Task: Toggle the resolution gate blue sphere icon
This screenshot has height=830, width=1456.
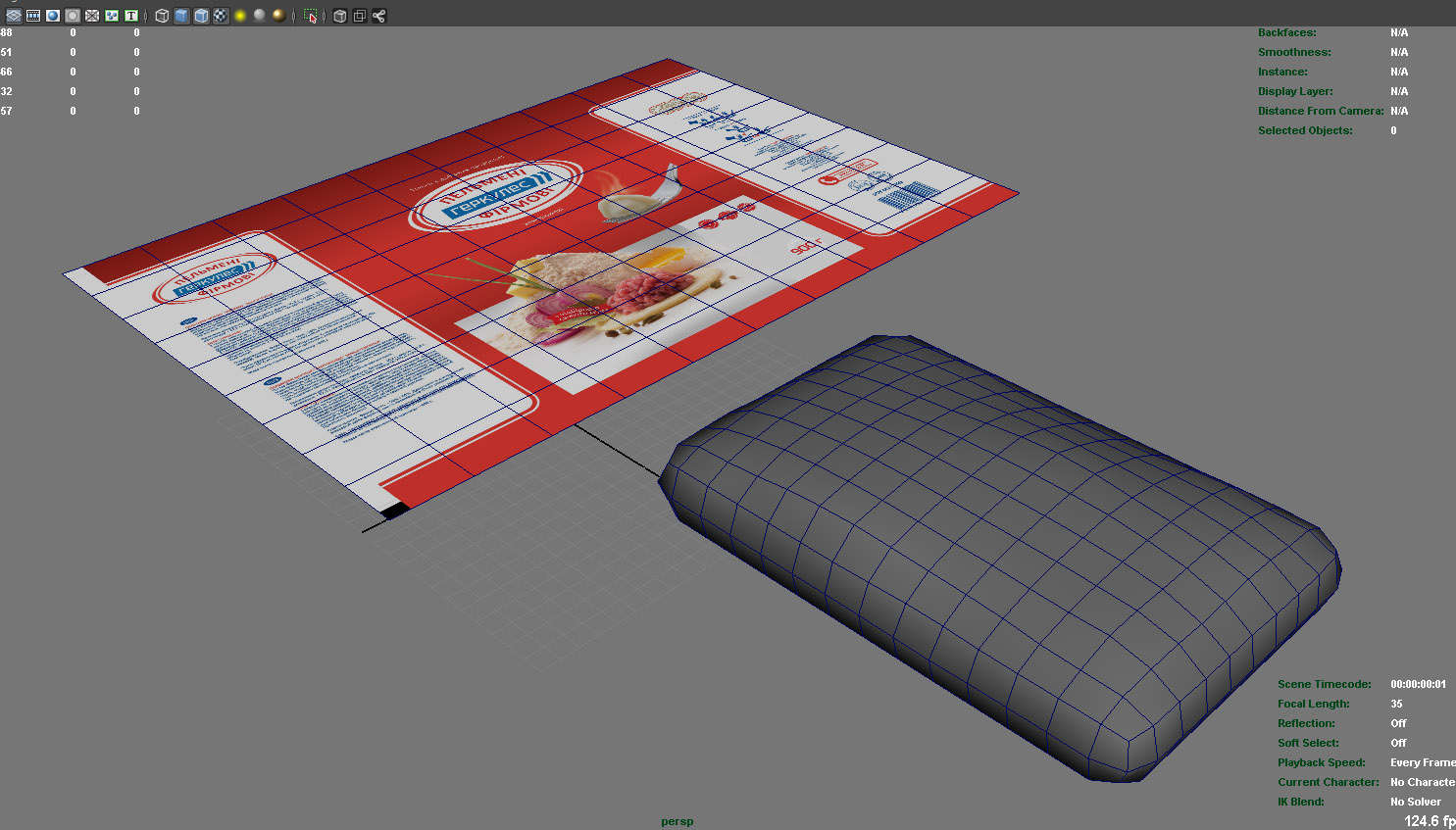Action: (x=53, y=16)
